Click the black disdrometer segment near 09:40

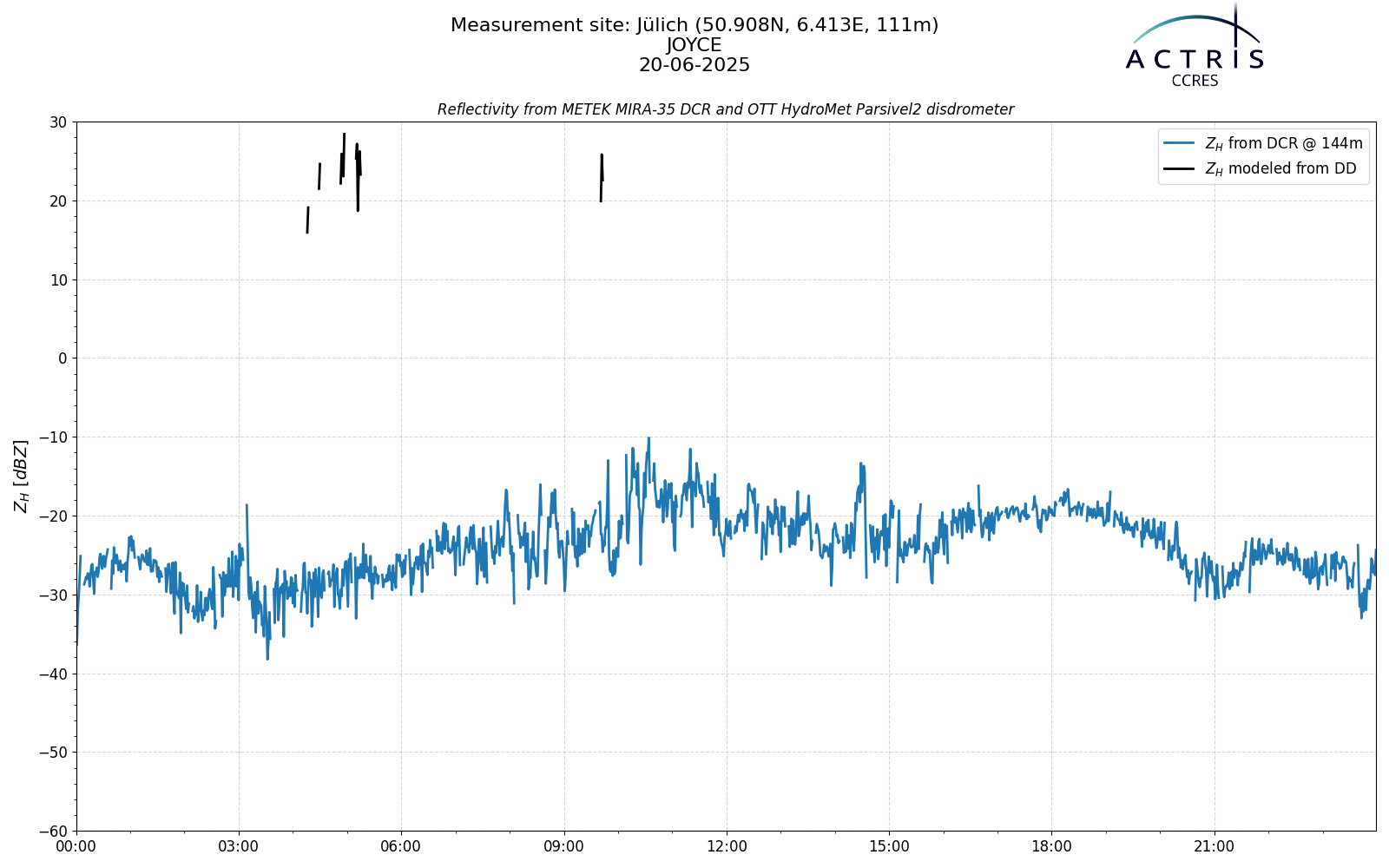tap(602, 178)
